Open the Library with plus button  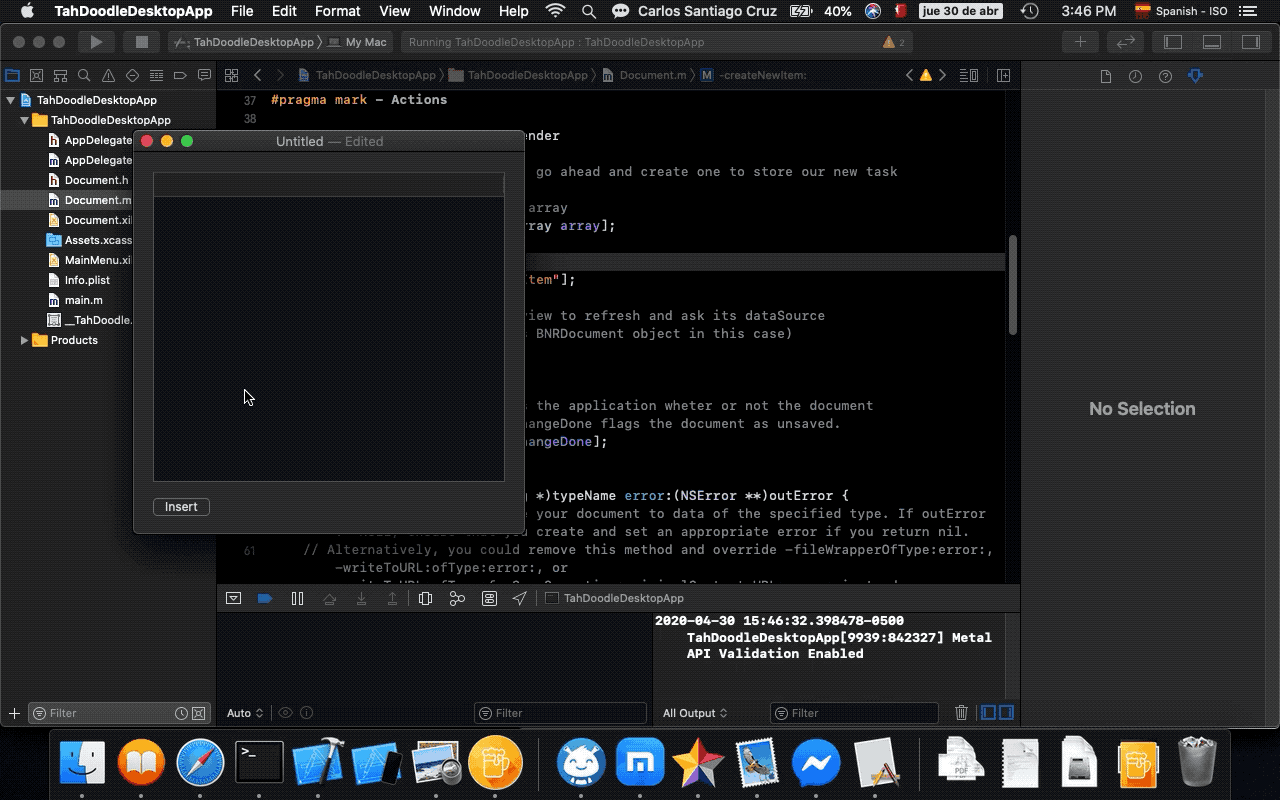[x=1080, y=42]
